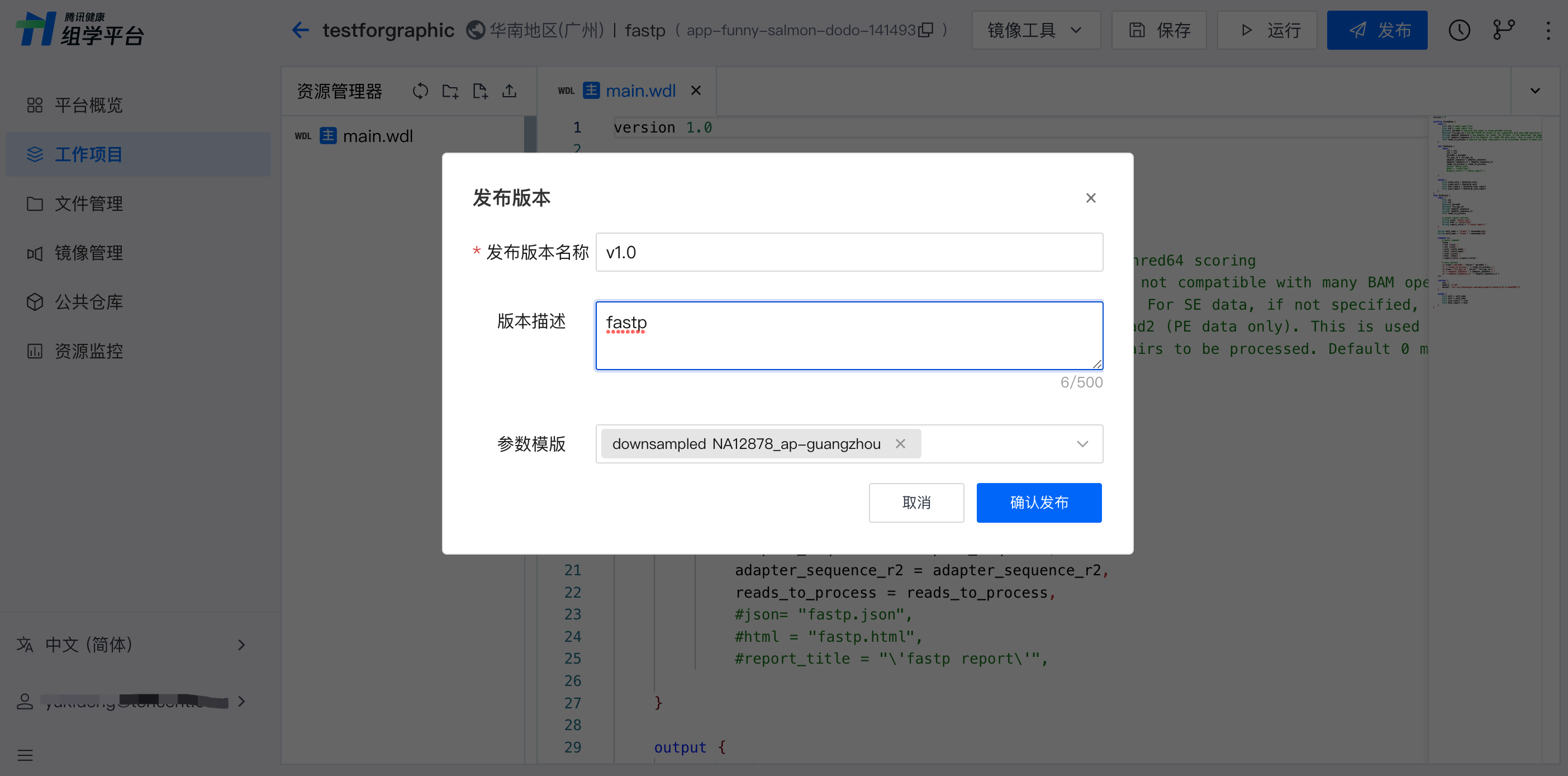Expand the 参数模版 dropdown

[1082, 443]
